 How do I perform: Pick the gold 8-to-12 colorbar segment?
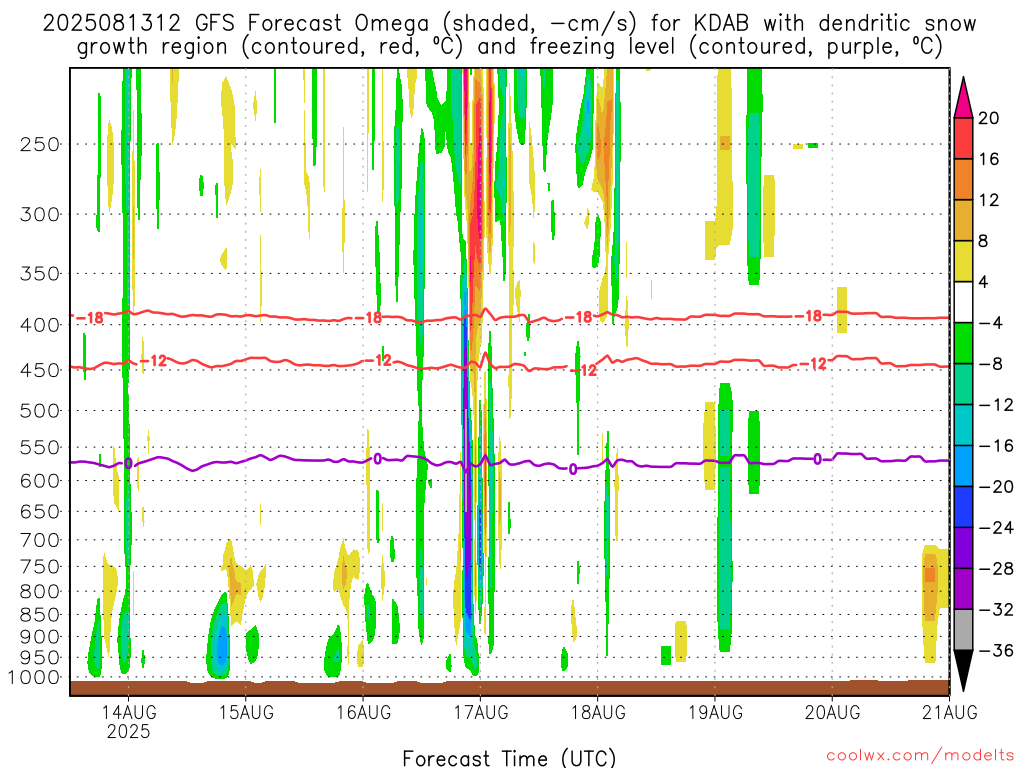963,221
